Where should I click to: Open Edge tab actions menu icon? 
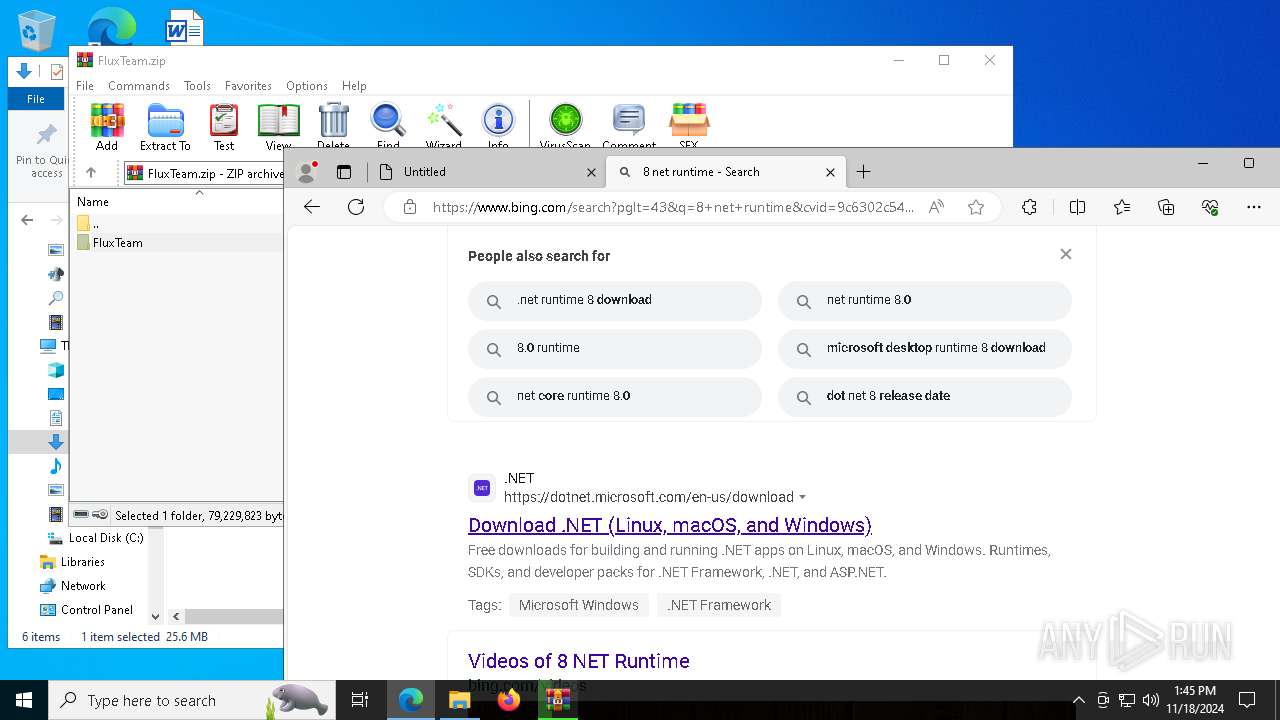tap(344, 172)
